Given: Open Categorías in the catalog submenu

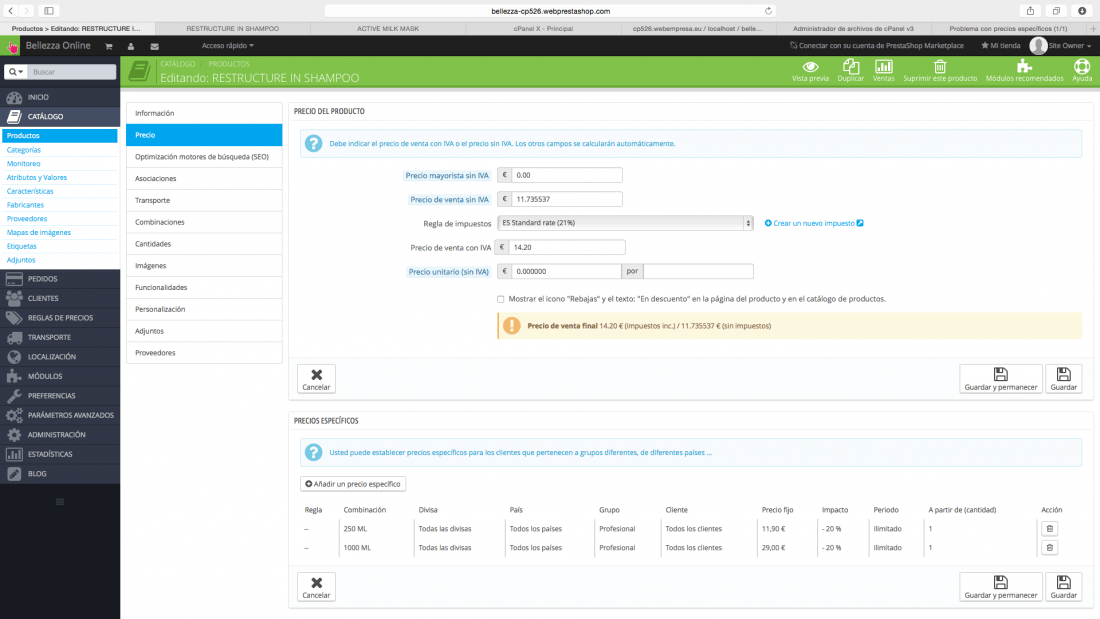Looking at the screenshot, I should [x=24, y=149].
